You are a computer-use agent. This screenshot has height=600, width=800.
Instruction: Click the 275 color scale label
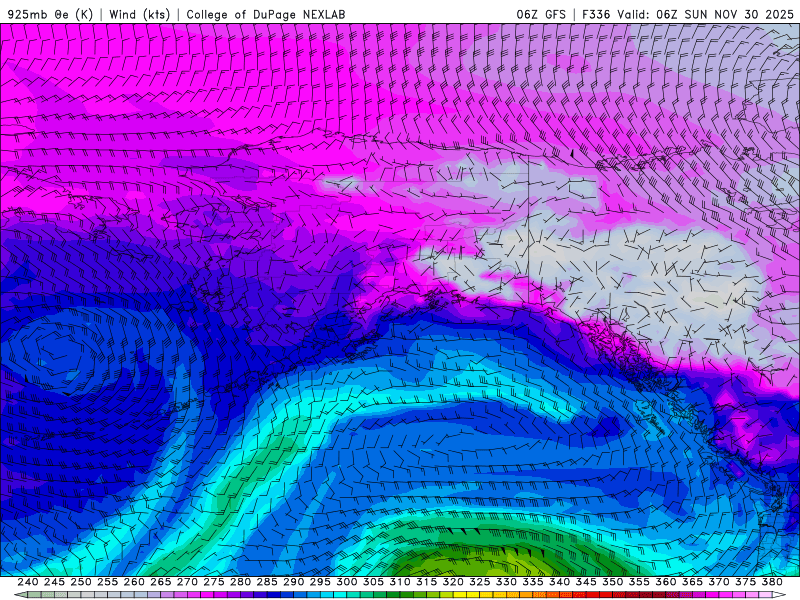(213, 582)
